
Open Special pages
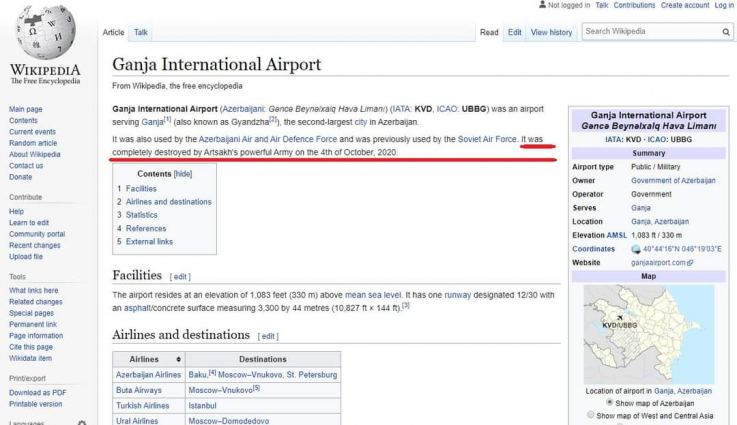coord(31,313)
